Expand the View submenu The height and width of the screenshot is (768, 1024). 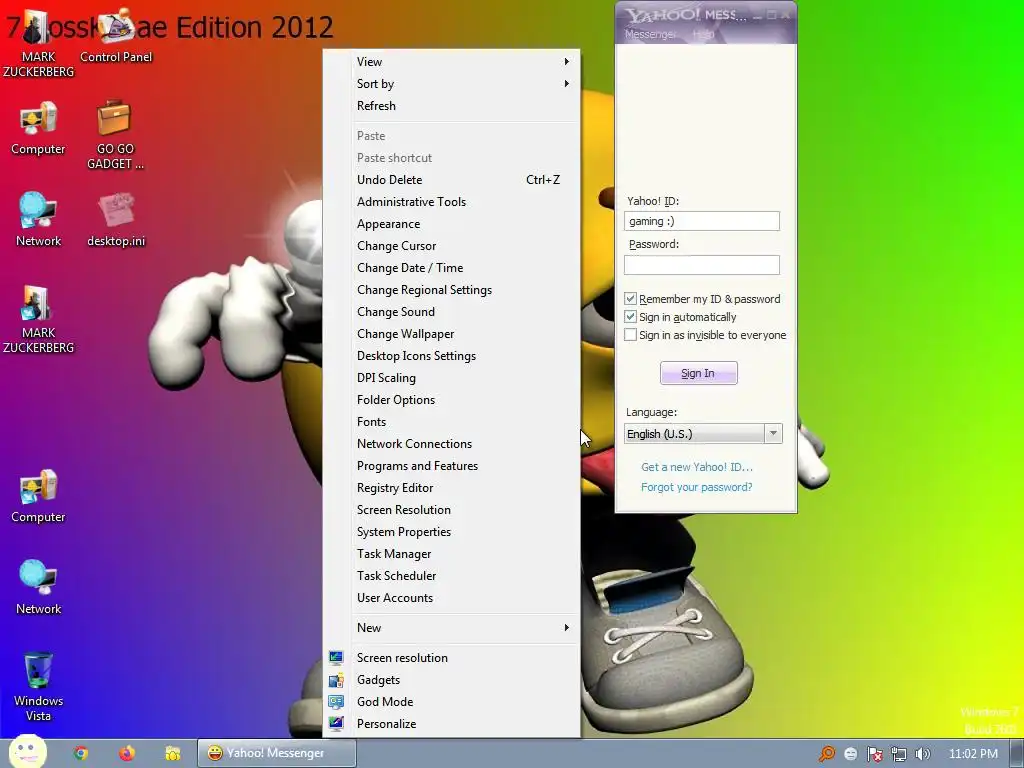pyautogui.click(x=451, y=61)
